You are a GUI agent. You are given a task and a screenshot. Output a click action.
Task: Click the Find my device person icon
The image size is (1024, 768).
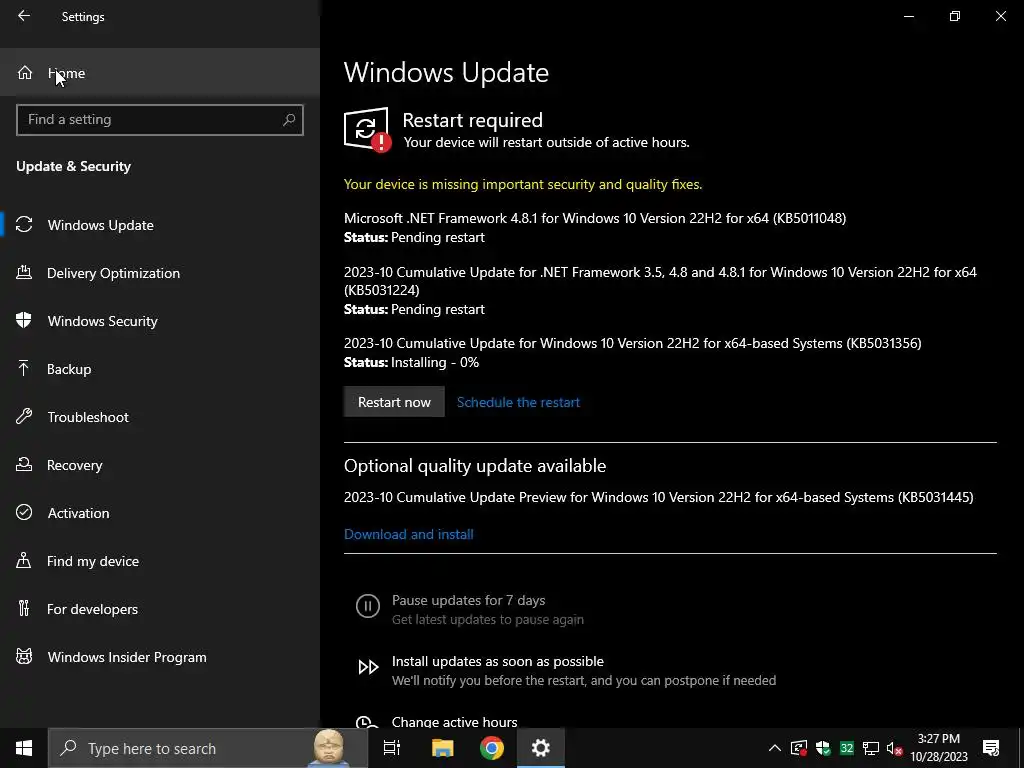[x=24, y=560]
